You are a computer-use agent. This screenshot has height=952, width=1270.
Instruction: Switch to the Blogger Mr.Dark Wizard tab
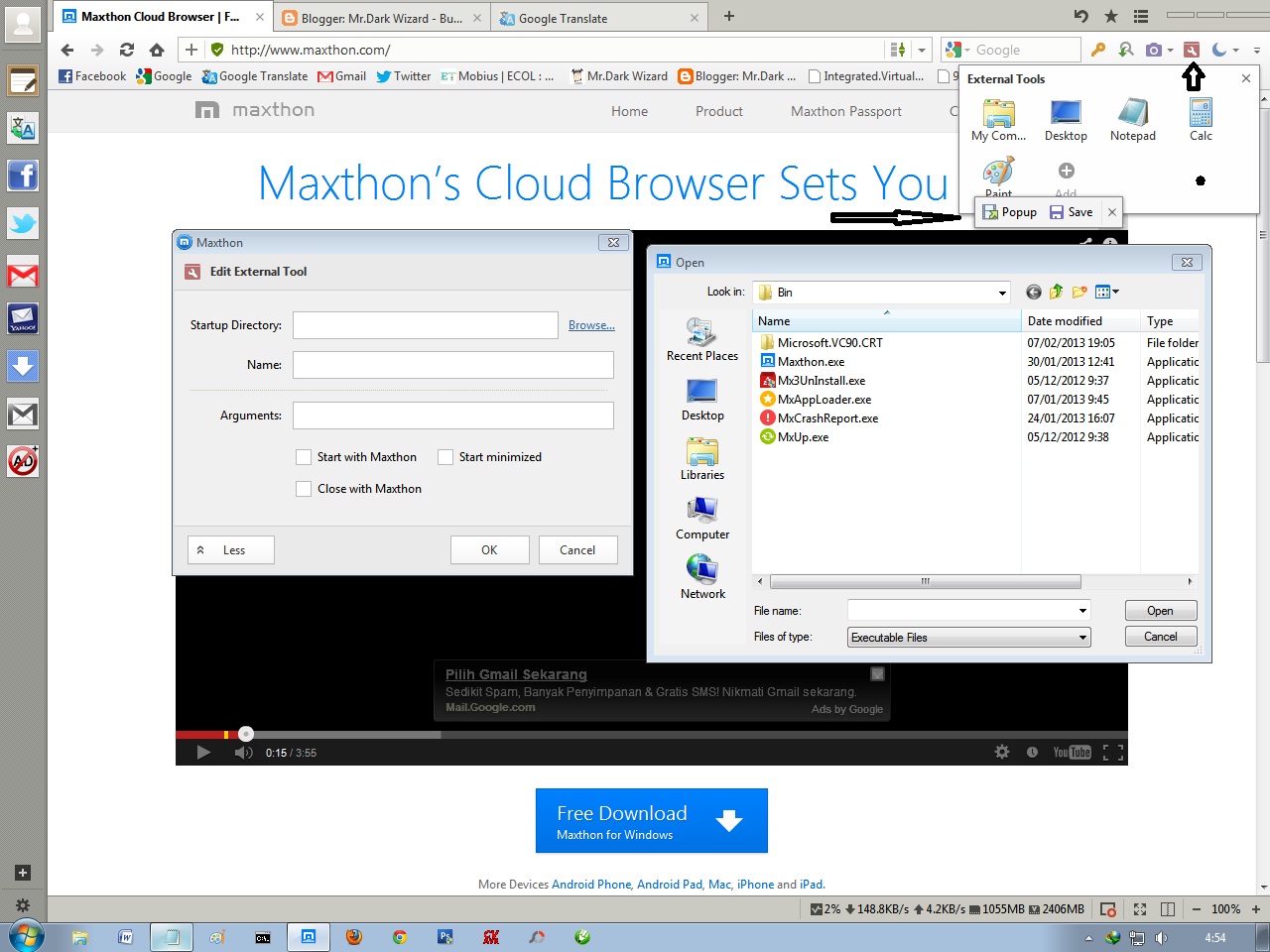pyautogui.click(x=381, y=18)
